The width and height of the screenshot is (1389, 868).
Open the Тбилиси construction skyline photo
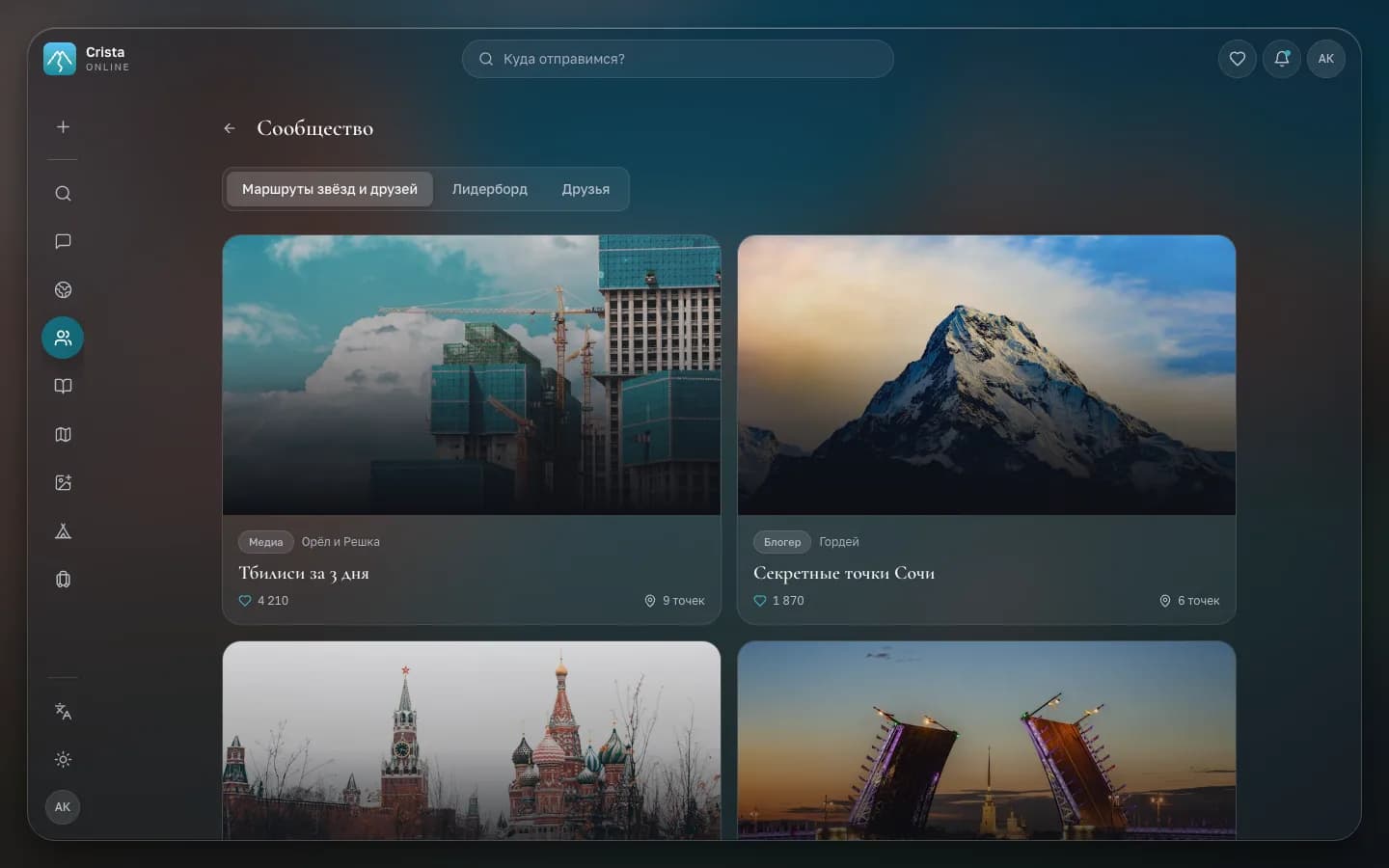click(472, 375)
